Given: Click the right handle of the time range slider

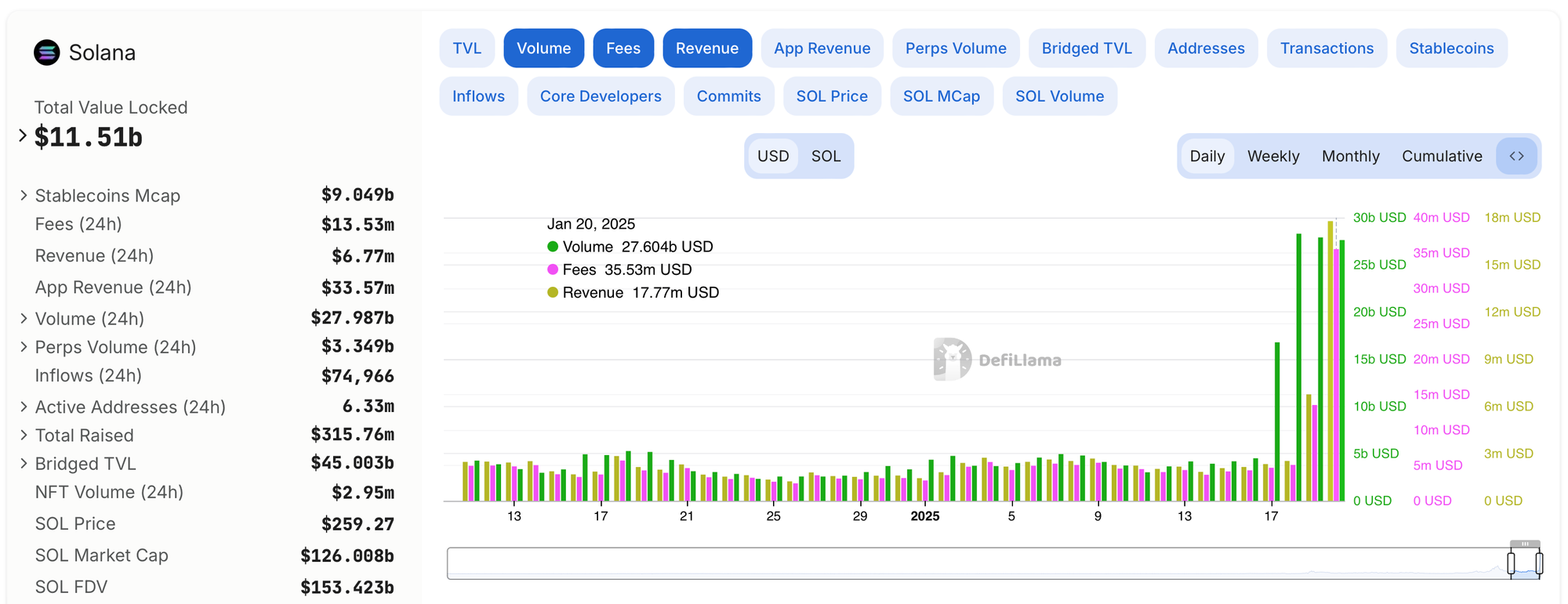Looking at the screenshot, I should [x=1539, y=563].
